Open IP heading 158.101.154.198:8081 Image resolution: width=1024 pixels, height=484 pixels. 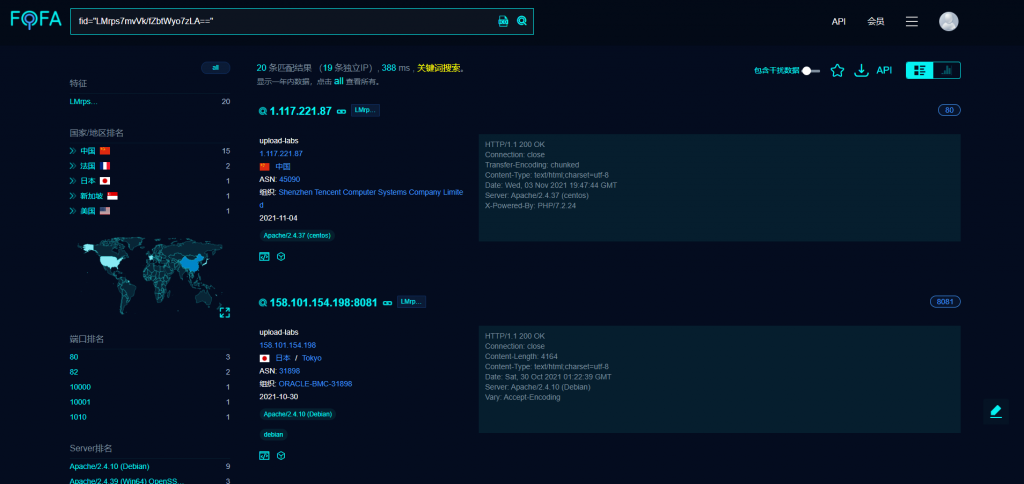point(324,302)
